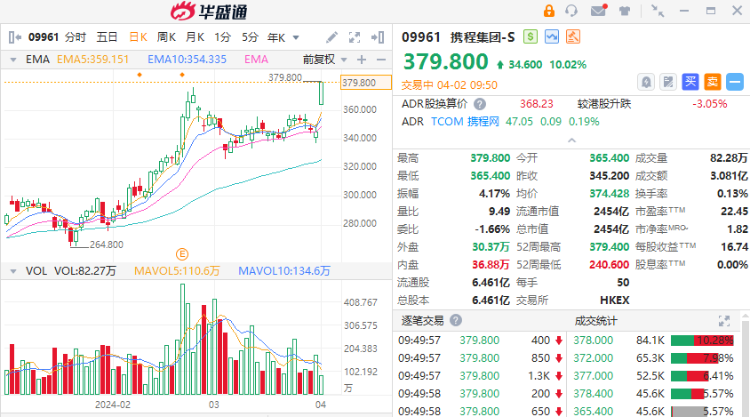Screen dimensions: 750x417
Task: Open the 前复权 adjustment dropdown
Action: [325, 59]
